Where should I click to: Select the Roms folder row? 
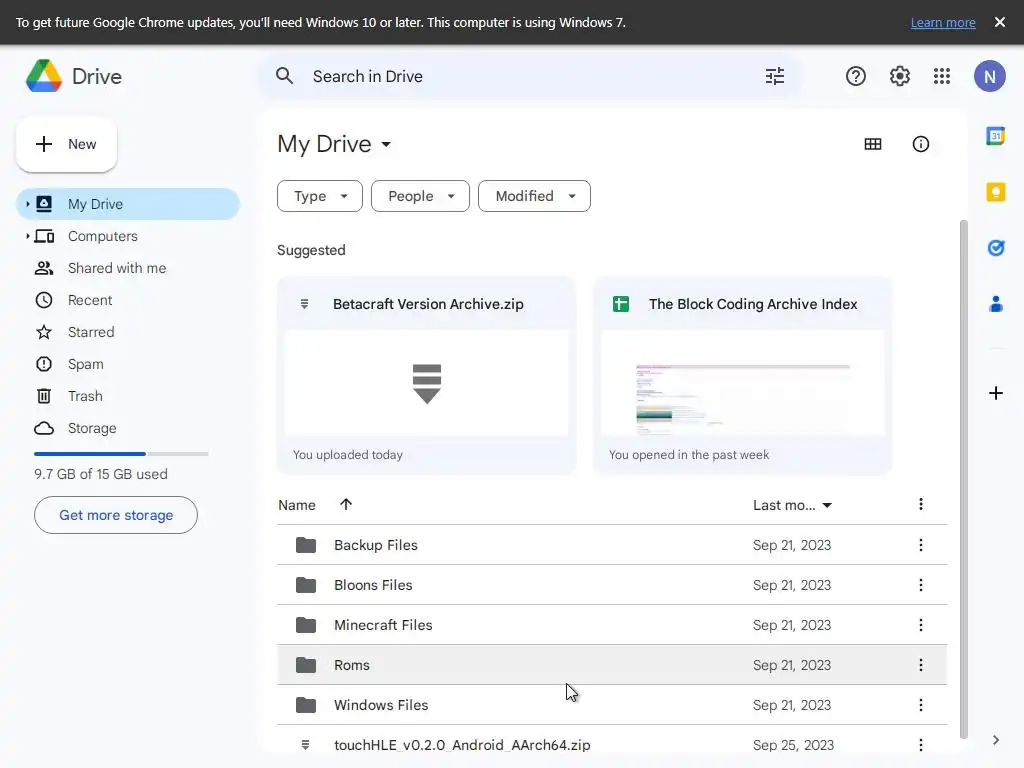[x=612, y=665]
